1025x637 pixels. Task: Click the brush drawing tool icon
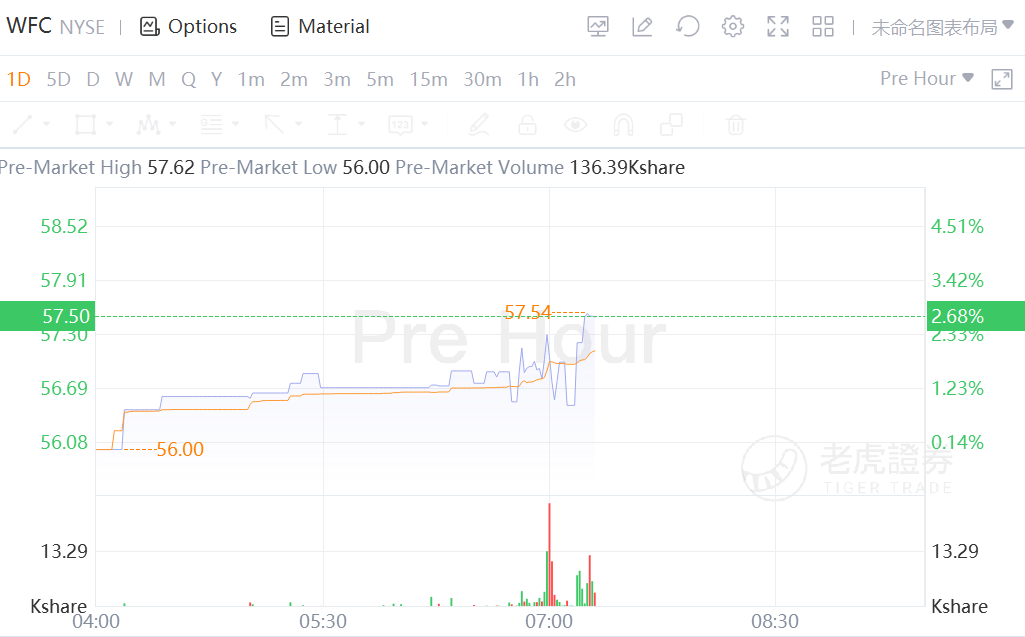tap(479, 125)
